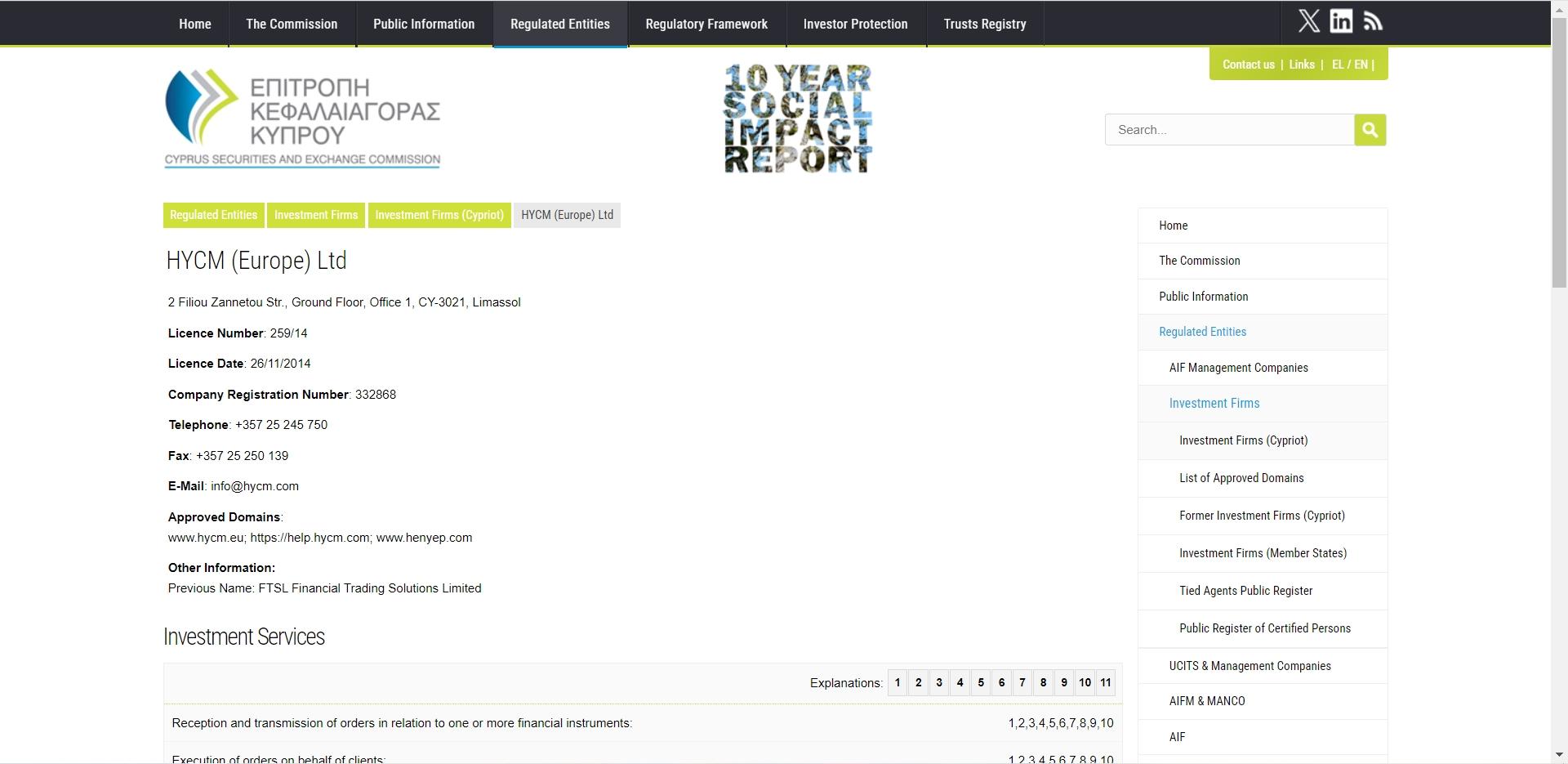1568x764 pixels.
Task: Open explanation number 7
Action: [1022, 682]
